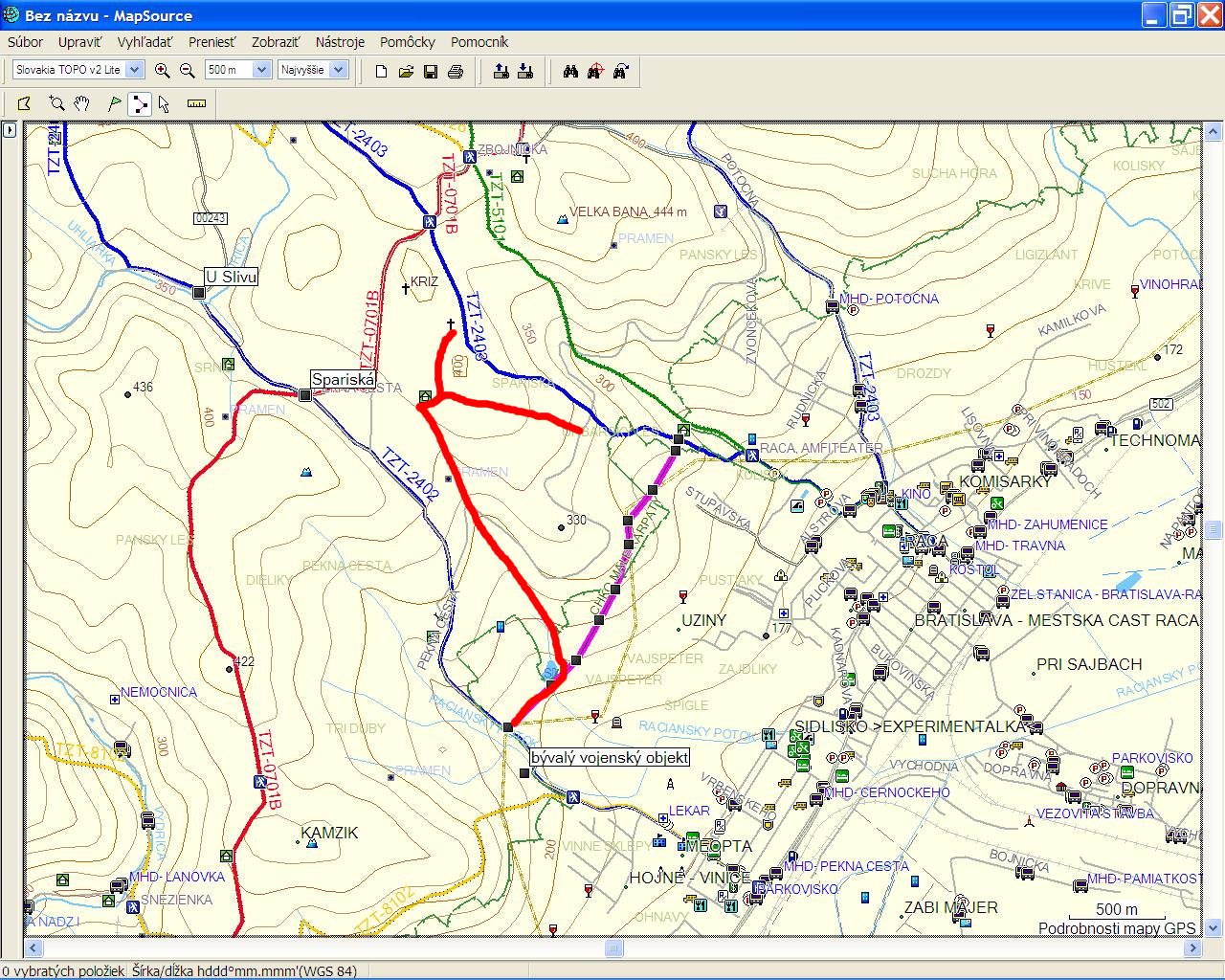Select the Hand pan tool
The image size is (1225, 980).
click(x=82, y=104)
